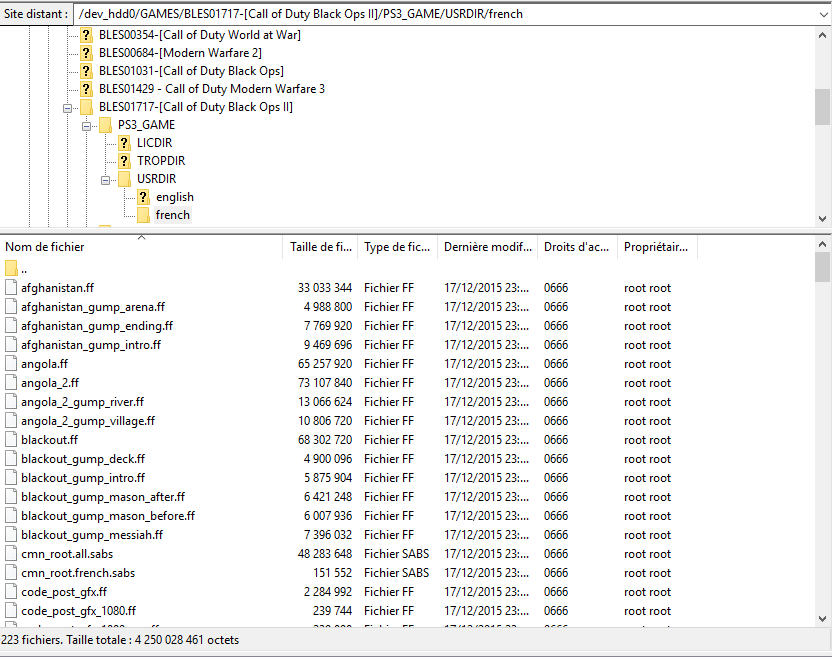
Task: Click the file icon for angola_2_gump_river.ff
Action: point(11,402)
